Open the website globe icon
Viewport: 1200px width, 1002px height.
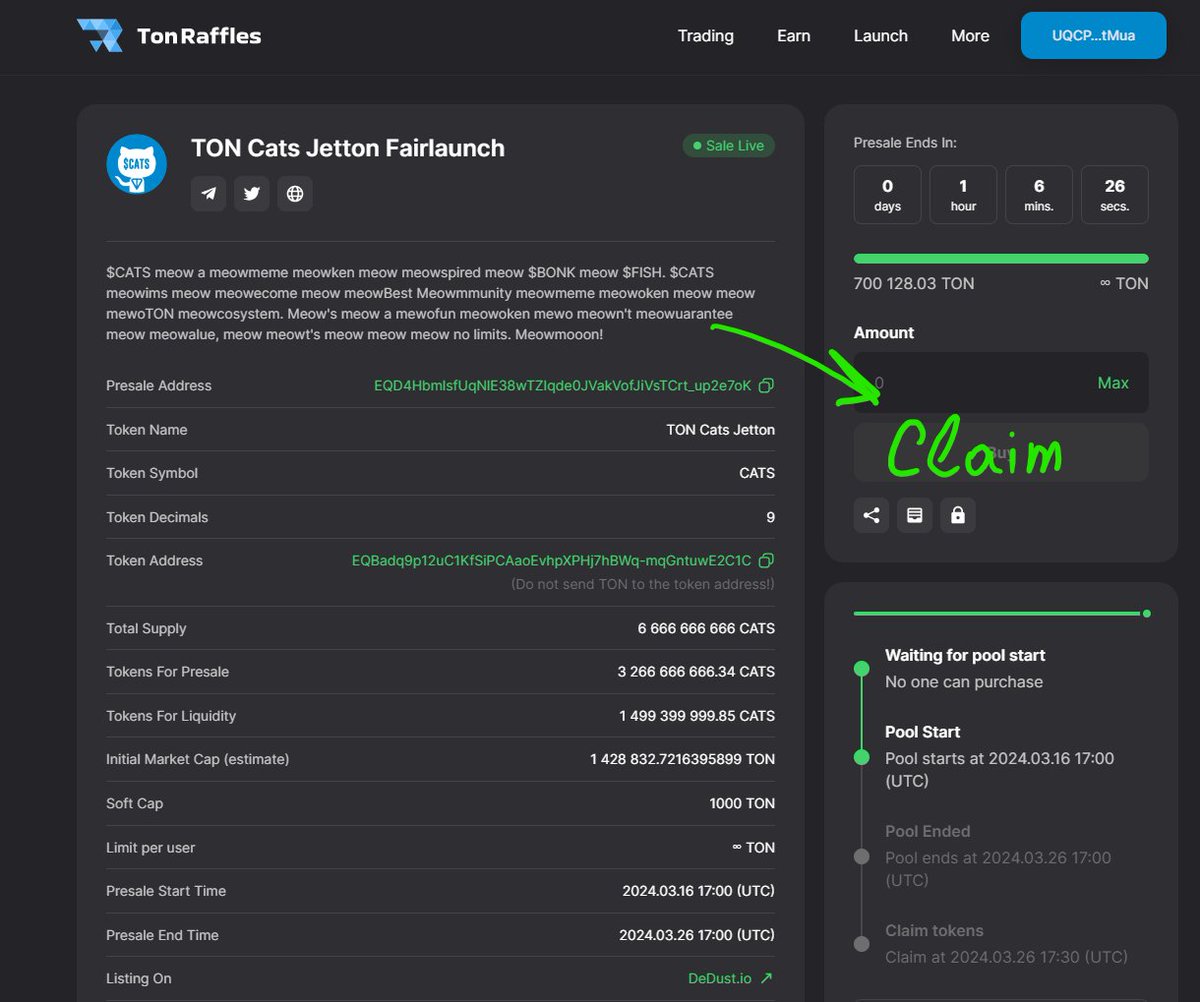tap(295, 194)
